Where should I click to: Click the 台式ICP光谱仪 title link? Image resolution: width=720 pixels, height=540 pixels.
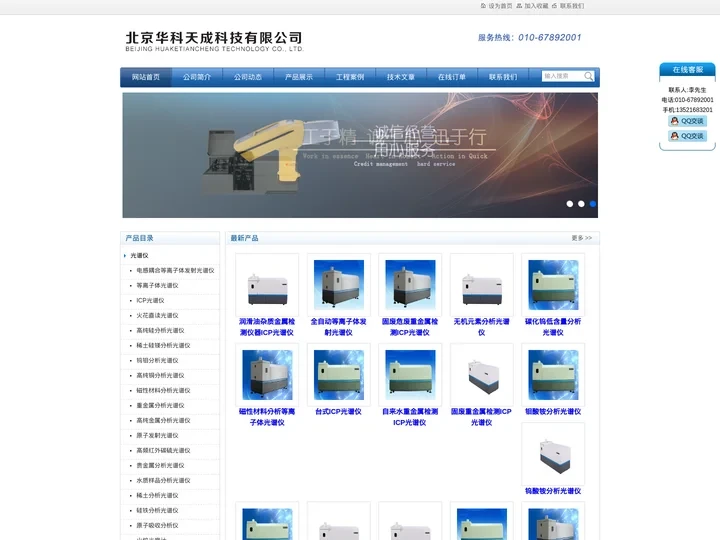(339, 412)
